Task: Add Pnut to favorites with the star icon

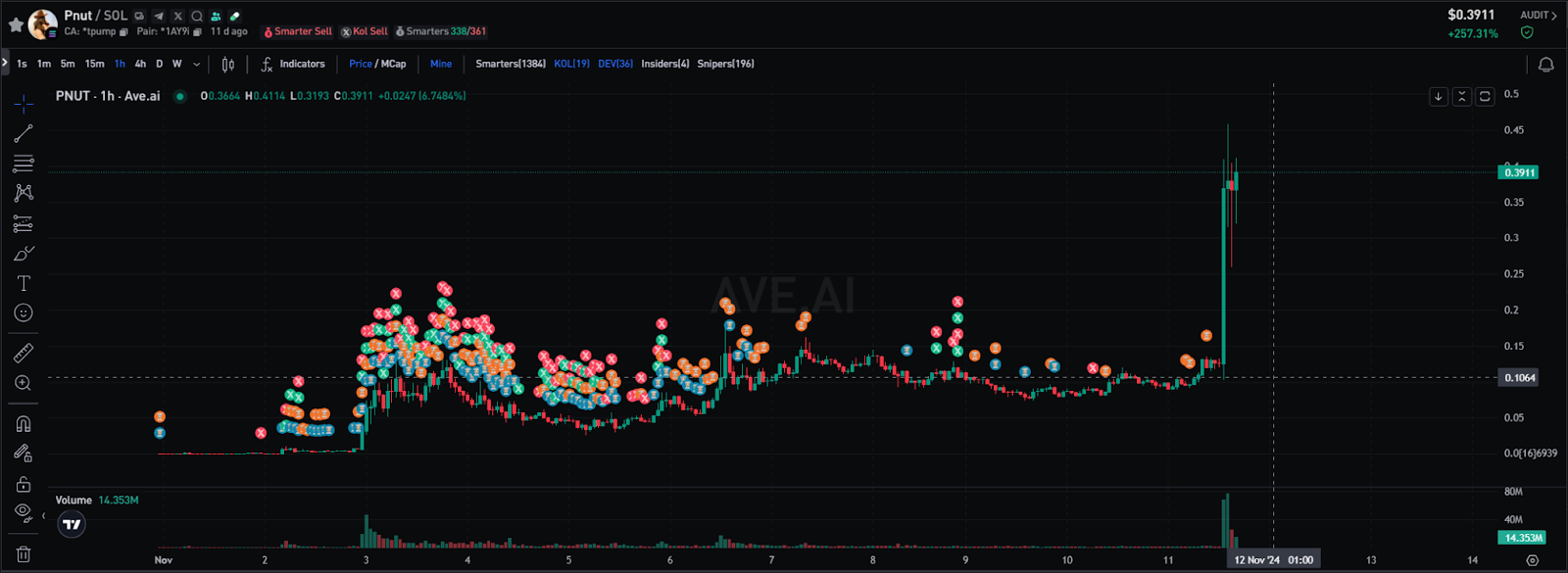Action: point(16,24)
